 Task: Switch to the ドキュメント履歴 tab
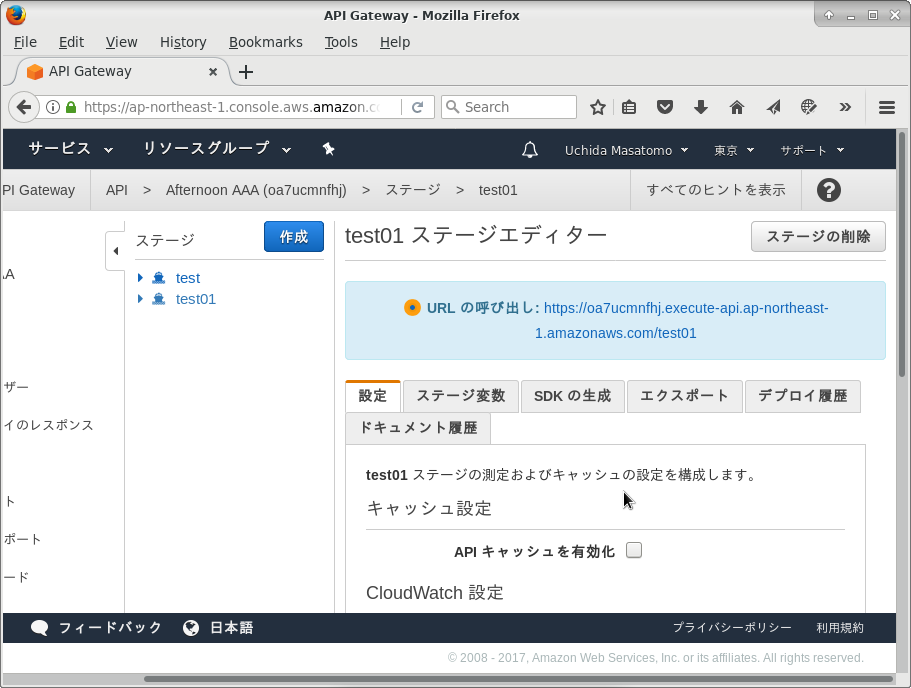click(x=418, y=428)
